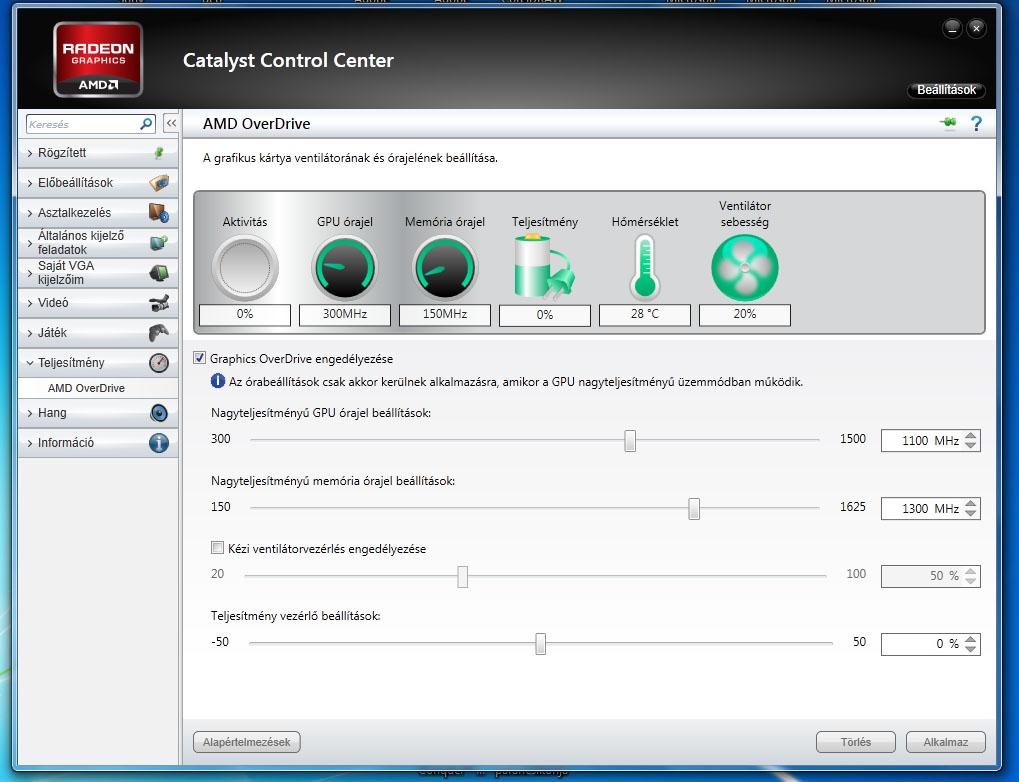Click the GPU órajel slider handle
1019x782 pixels.
pyautogui.click(x=630, y=440)
